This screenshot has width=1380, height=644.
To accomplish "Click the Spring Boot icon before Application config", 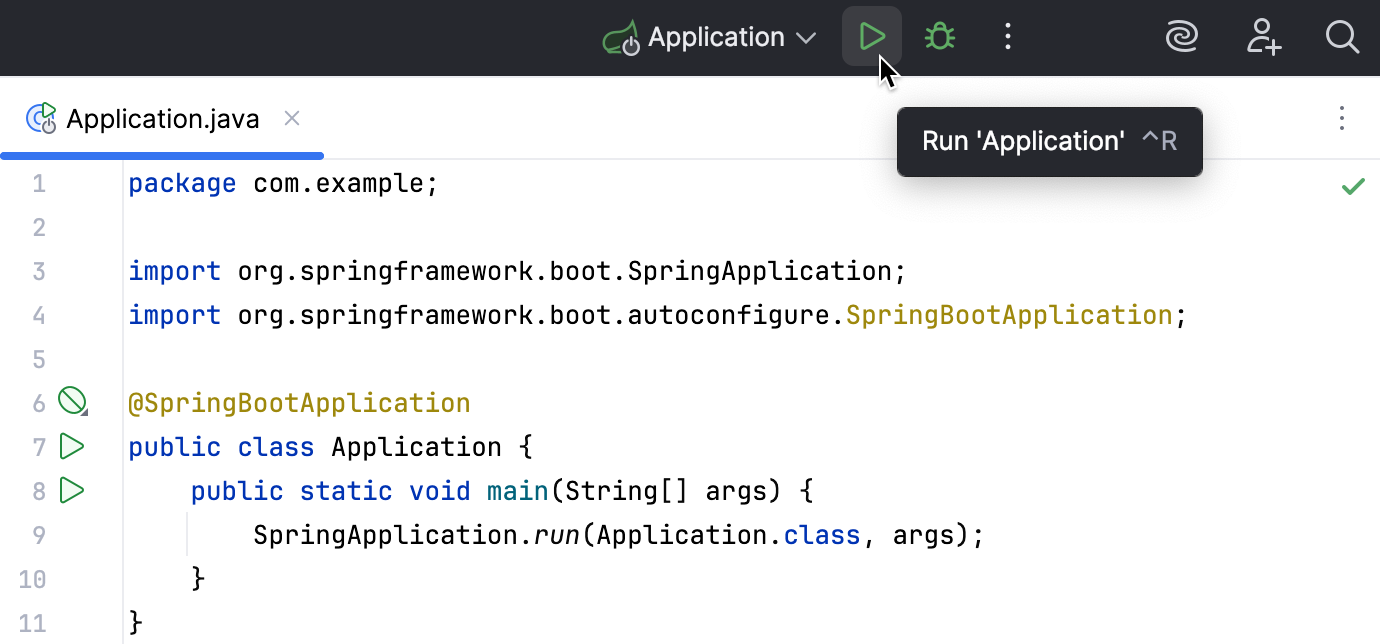I will (x=621, y=39).
